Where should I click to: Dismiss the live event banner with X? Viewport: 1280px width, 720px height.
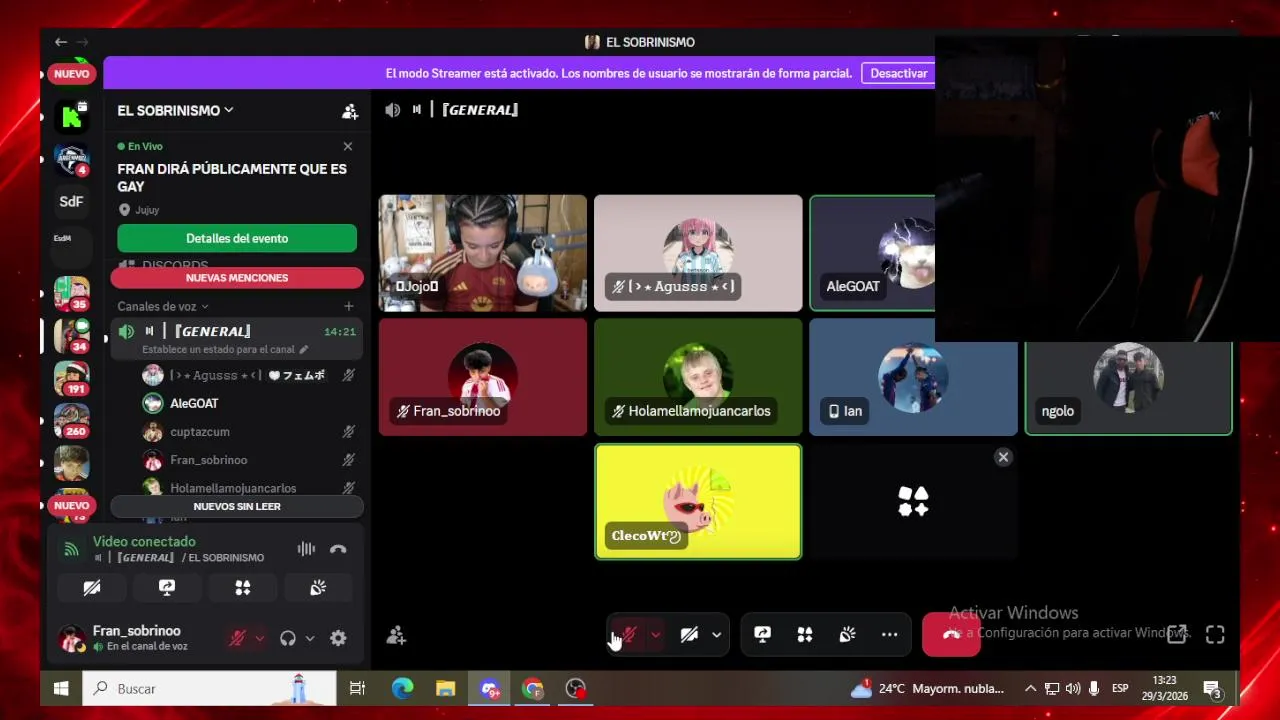click(x=348, y=146)
